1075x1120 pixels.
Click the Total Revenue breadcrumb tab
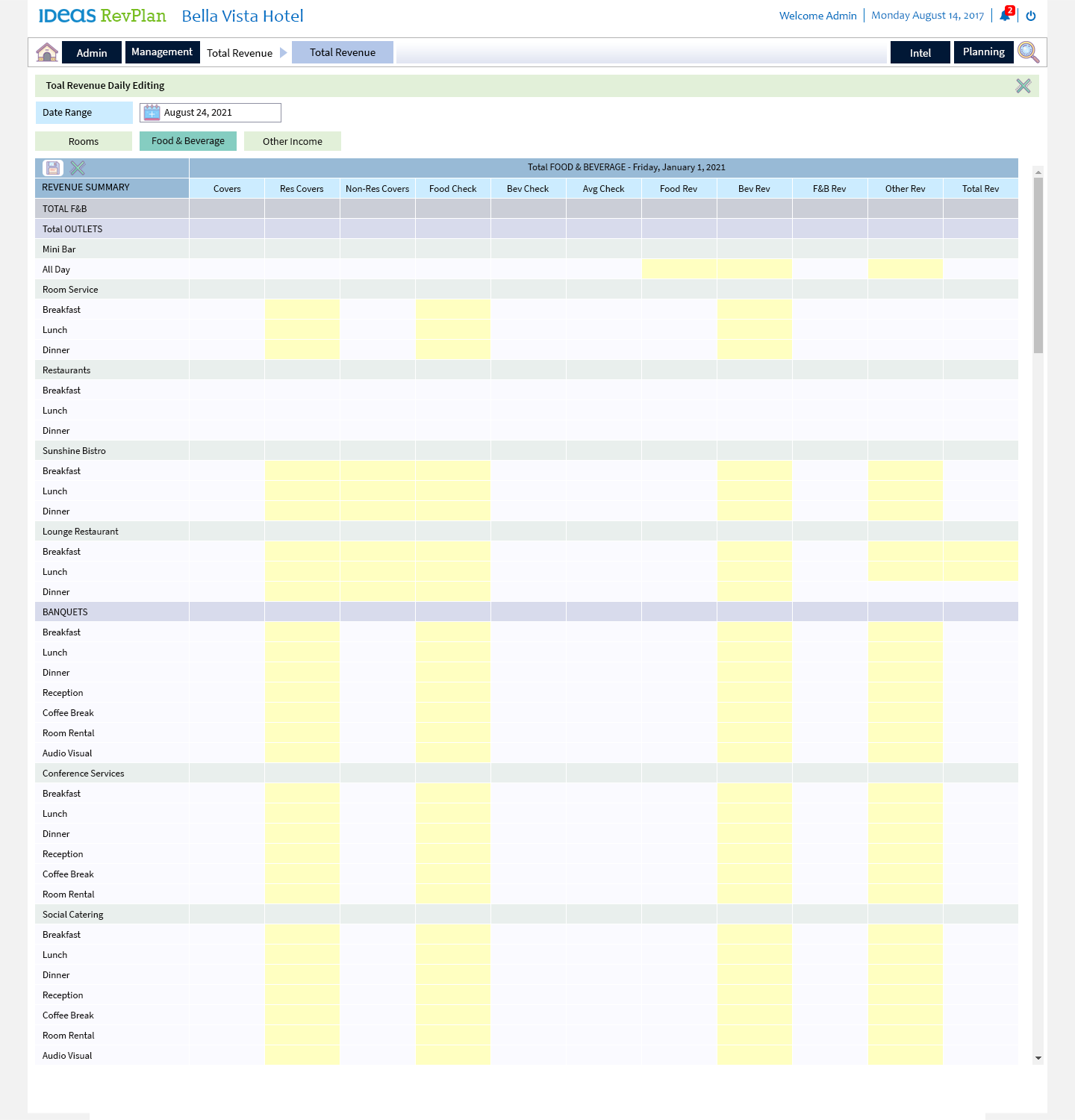click(343, 52)
